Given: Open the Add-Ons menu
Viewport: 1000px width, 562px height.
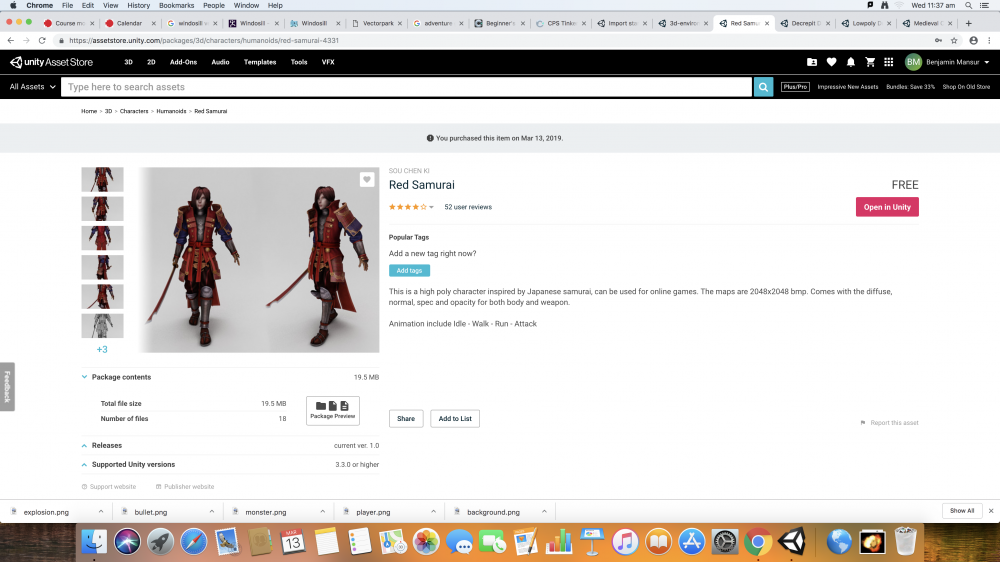Looking at the screenshot, I should [183, 62].
